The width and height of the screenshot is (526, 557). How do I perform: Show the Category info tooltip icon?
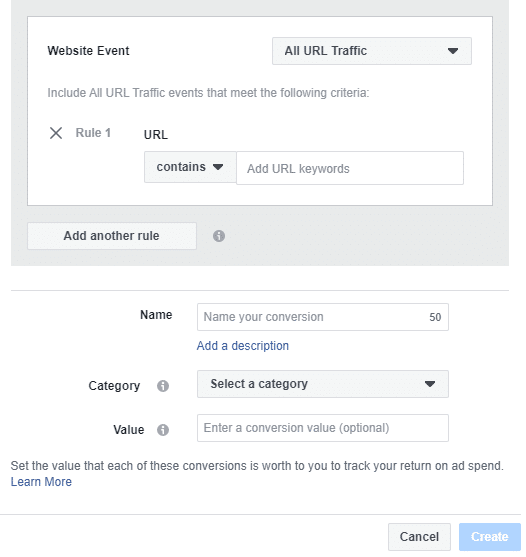(163, 386)
